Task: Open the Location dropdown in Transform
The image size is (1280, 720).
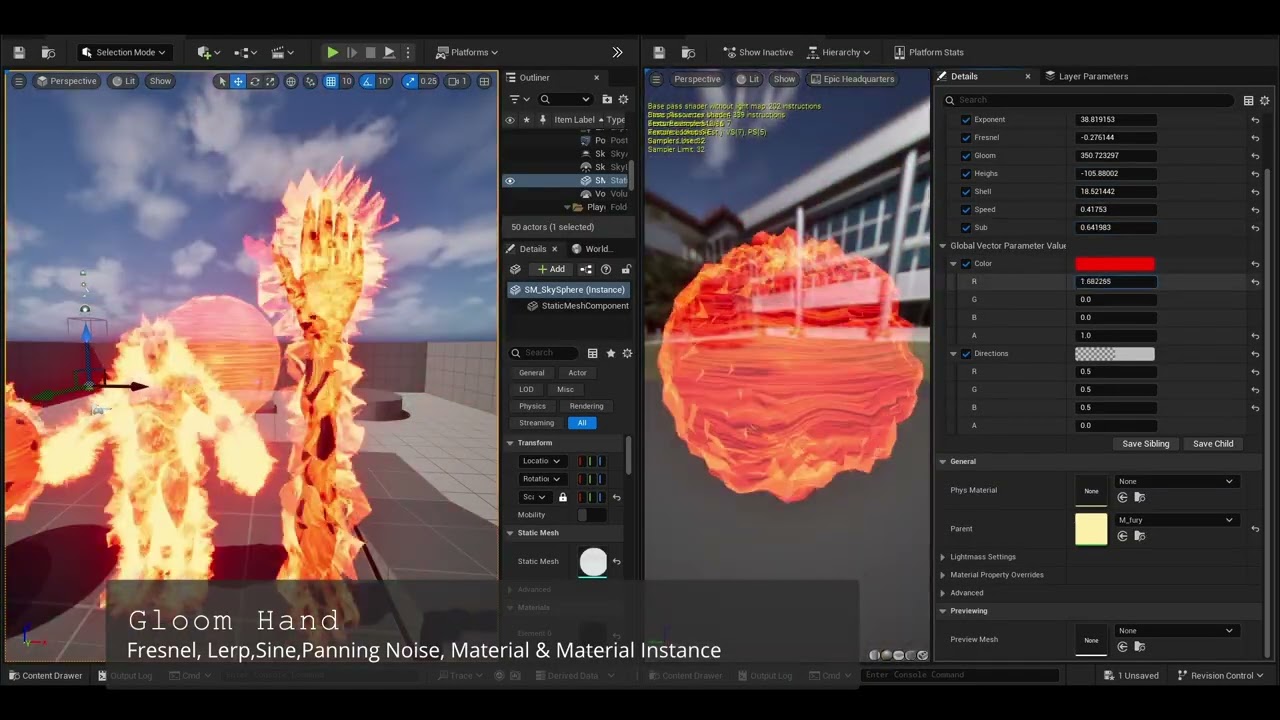Action: tap(542, 461)
